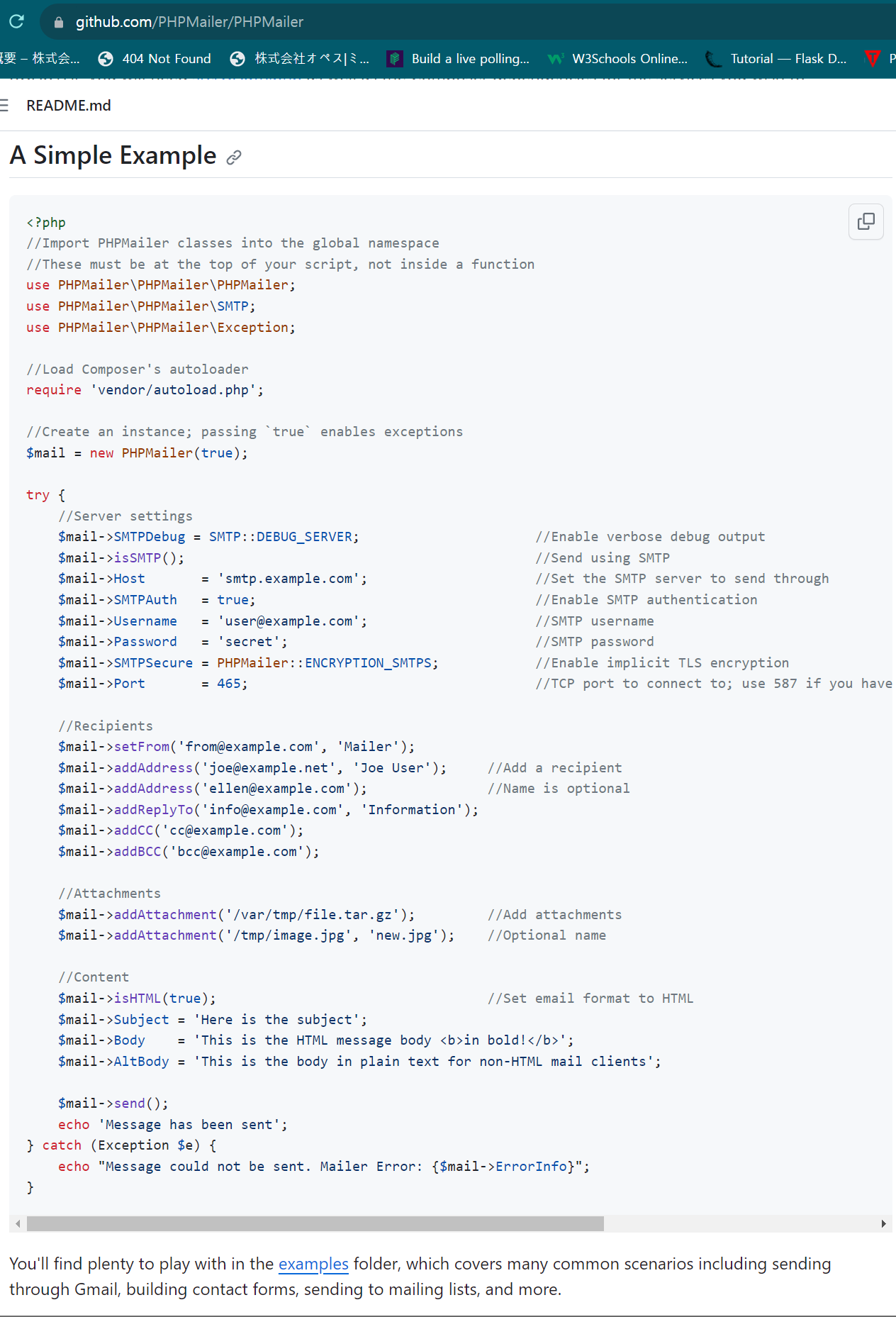Screen dimensions: 896x1317
Task: Open the 株式会社オペス bookmark
Action: pos(300,59)
